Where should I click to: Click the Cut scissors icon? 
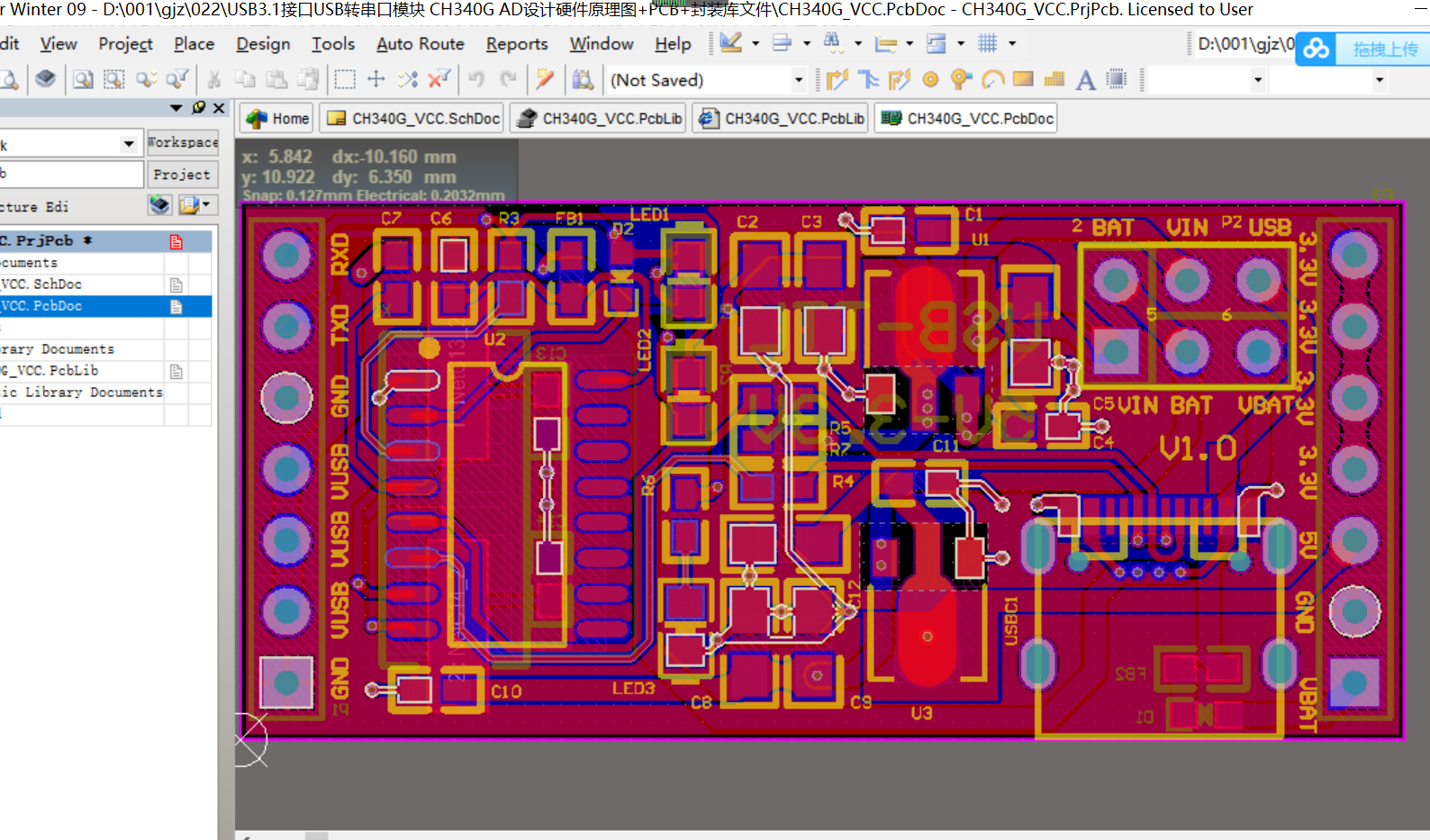point(214,79)
